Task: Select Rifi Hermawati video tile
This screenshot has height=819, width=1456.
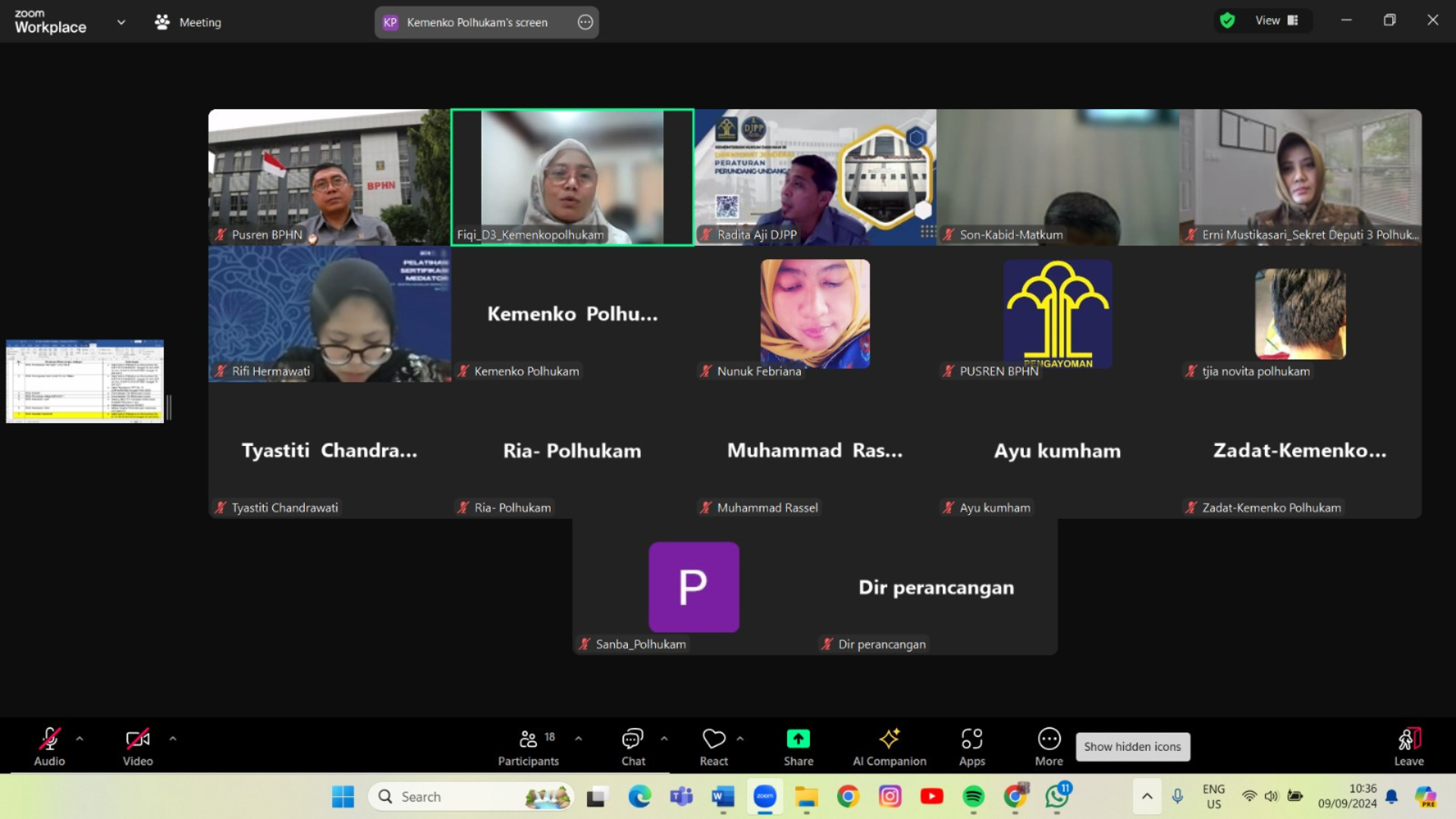Action: click(x=329, y=313)
